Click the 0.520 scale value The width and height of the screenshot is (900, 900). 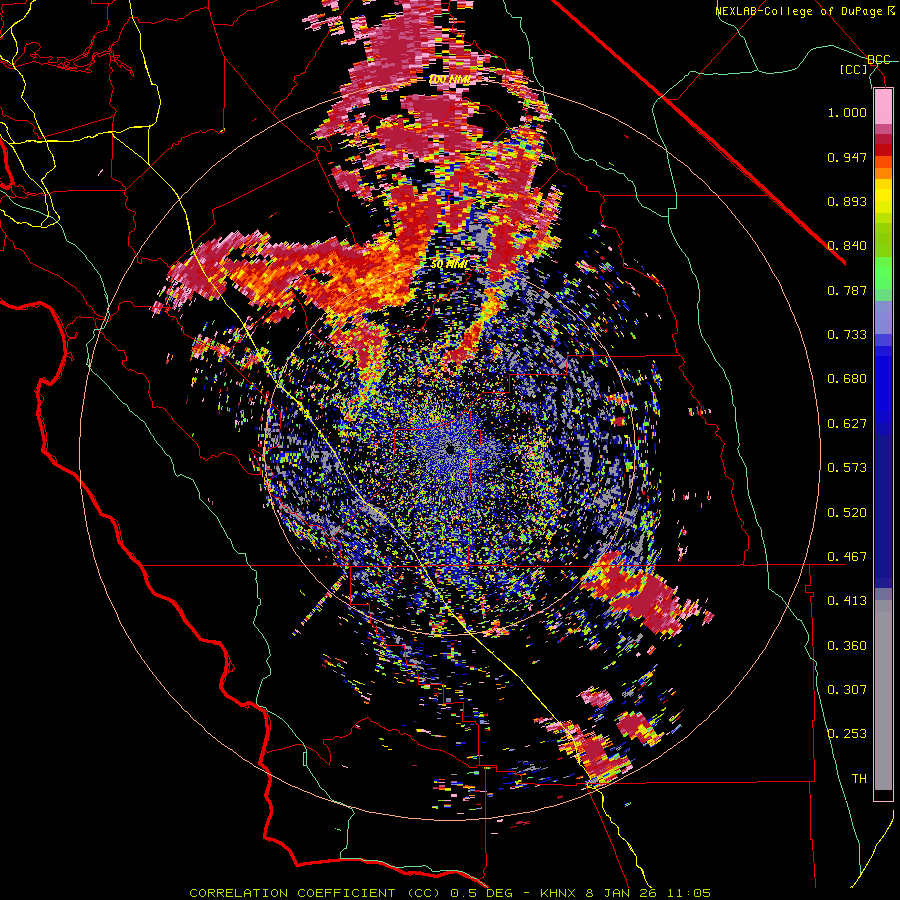pyautogui.click(x=847, y=512)
